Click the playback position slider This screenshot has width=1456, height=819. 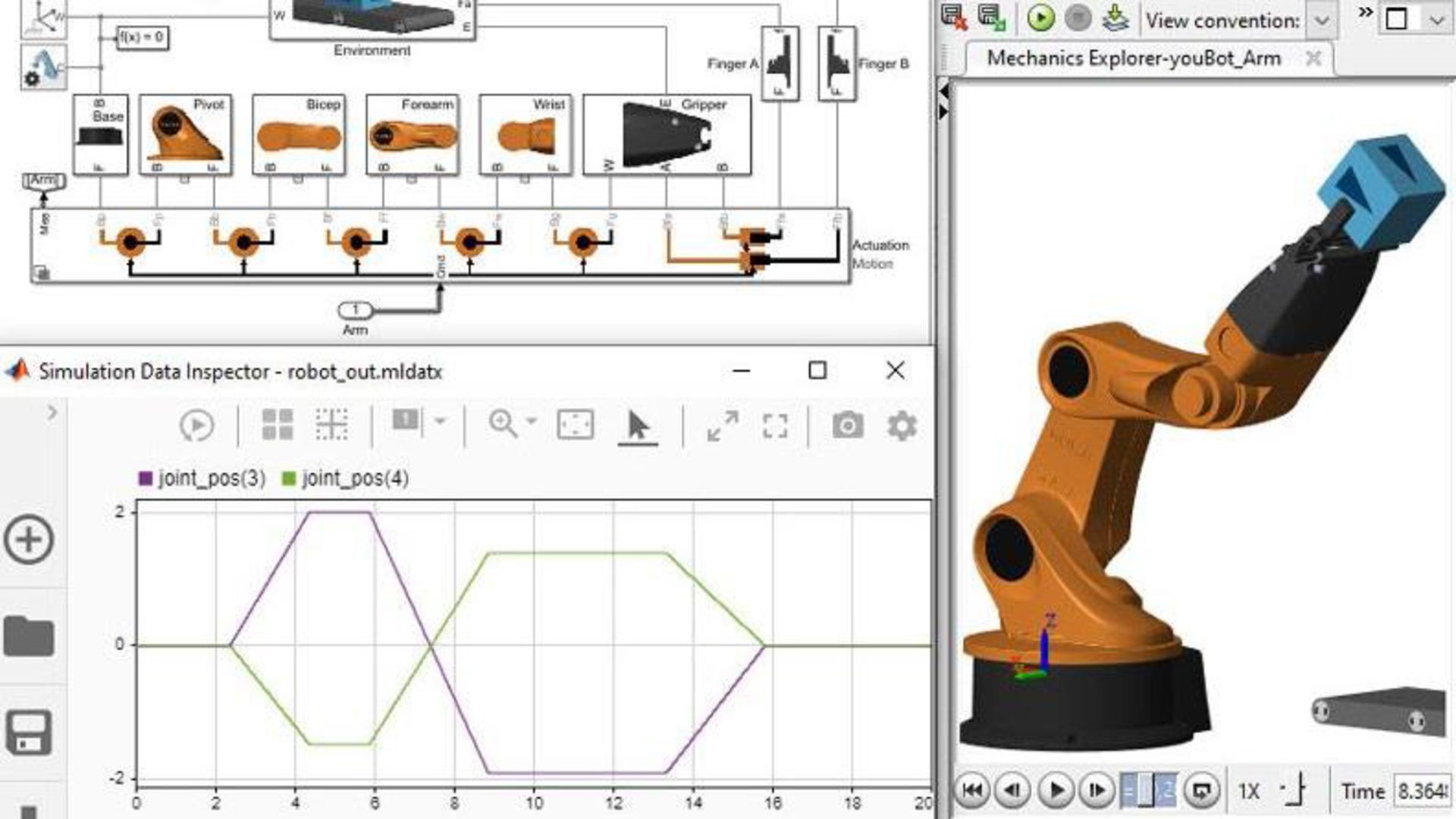(1148, 791)
